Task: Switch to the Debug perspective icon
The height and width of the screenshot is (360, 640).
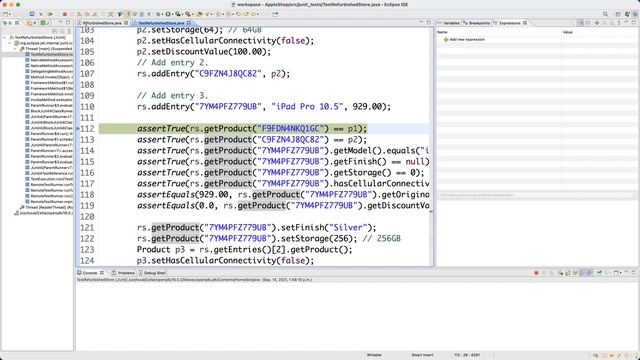Action: 635,14
